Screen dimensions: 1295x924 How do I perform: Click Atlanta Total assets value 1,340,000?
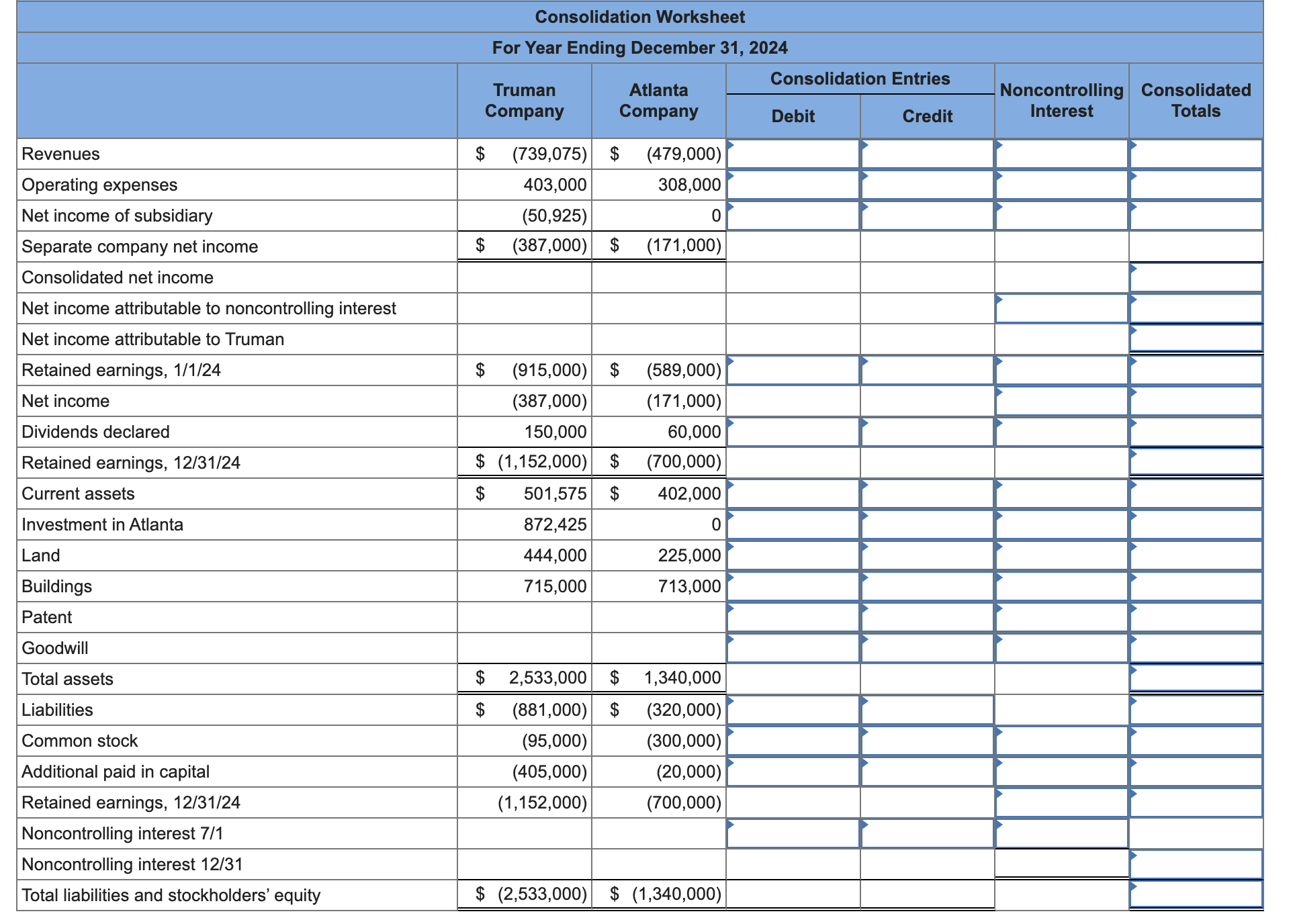coord(682,678)
